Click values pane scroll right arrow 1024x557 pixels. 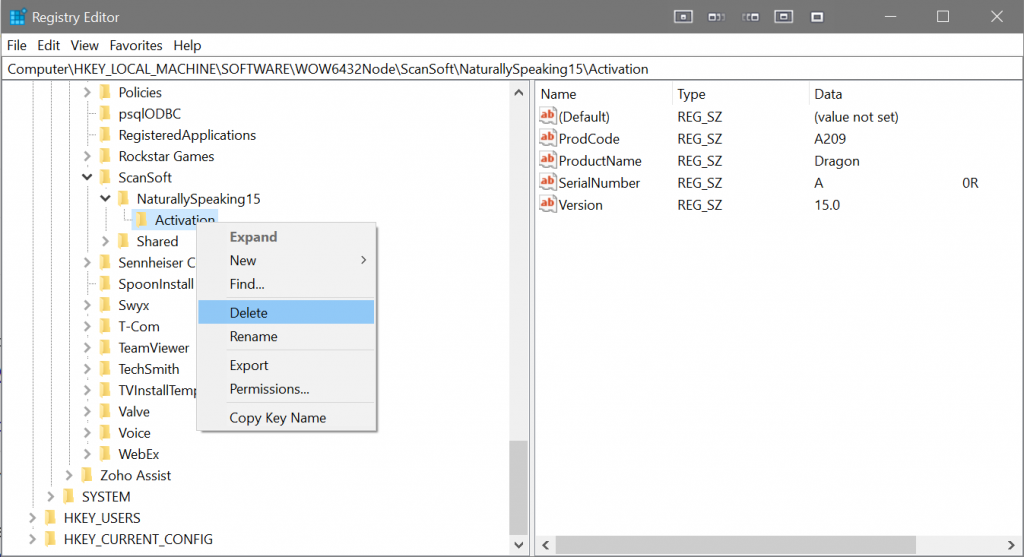pos(1011,545)
